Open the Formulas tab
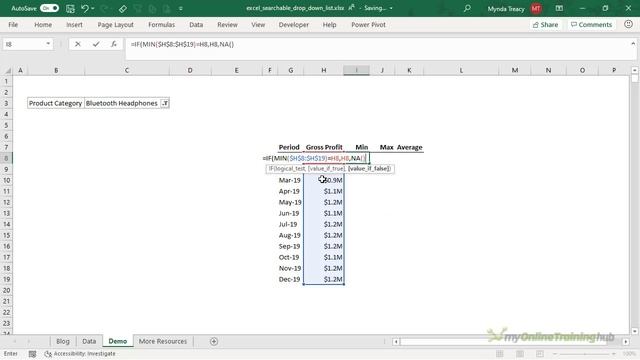The image size is (640, 360). point(162,24)
